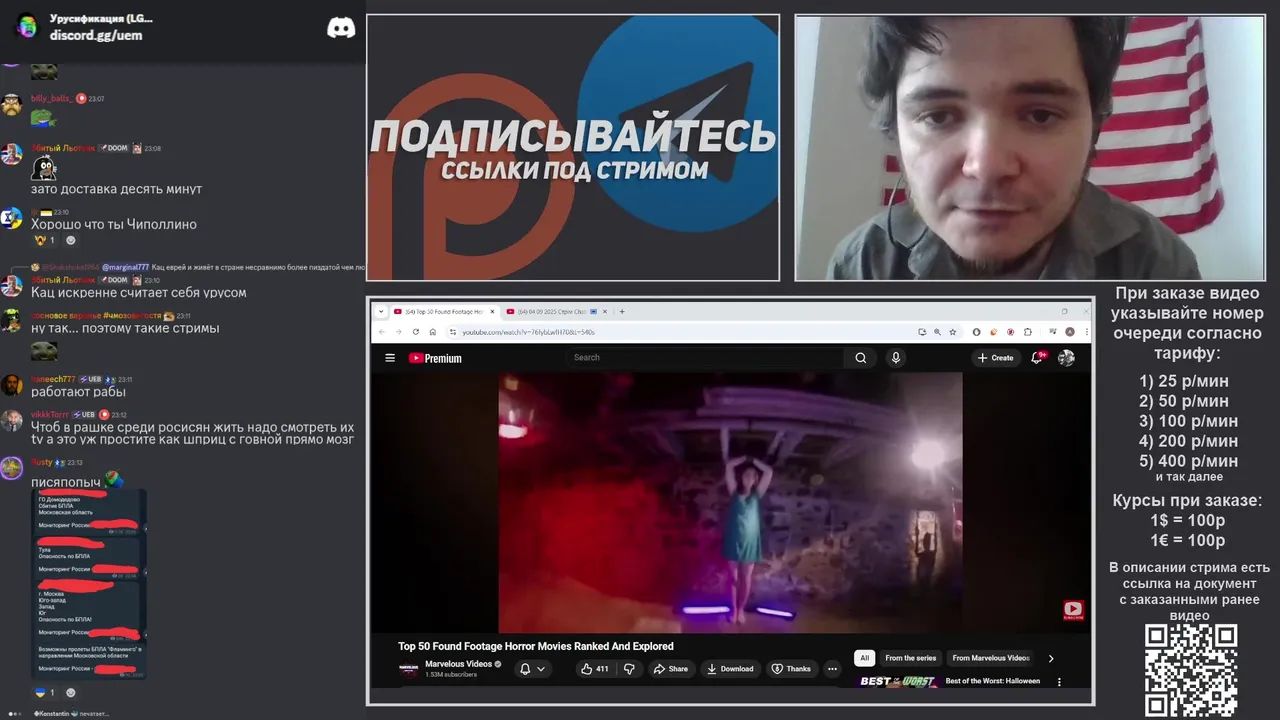Viewport: 1280px width, 720px height.
Task: Open YouTube notifications bell in header
Action: click(x=1038, y=358)
